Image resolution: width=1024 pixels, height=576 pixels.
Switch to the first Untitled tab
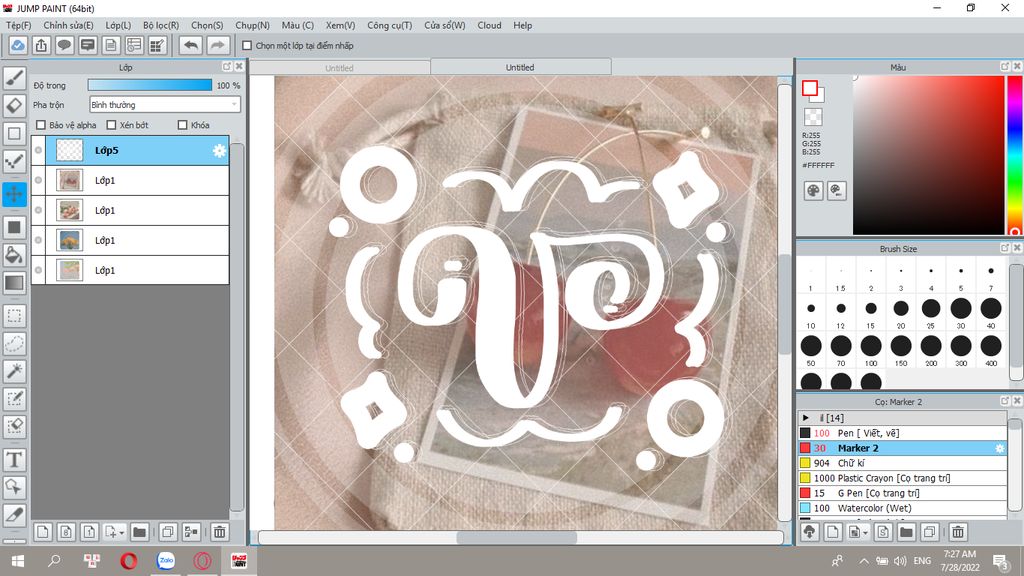pyautogui.click(x=340, y=67)
